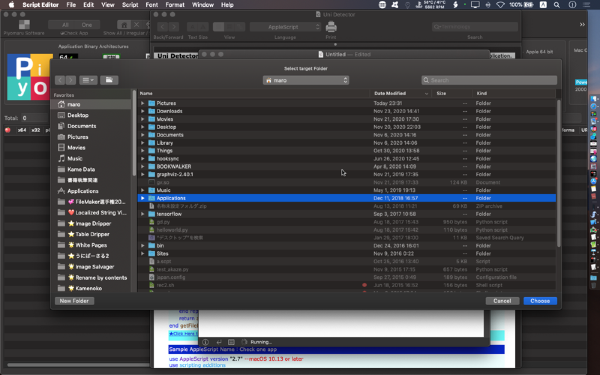Open the Apple menu

click(11, 5)
